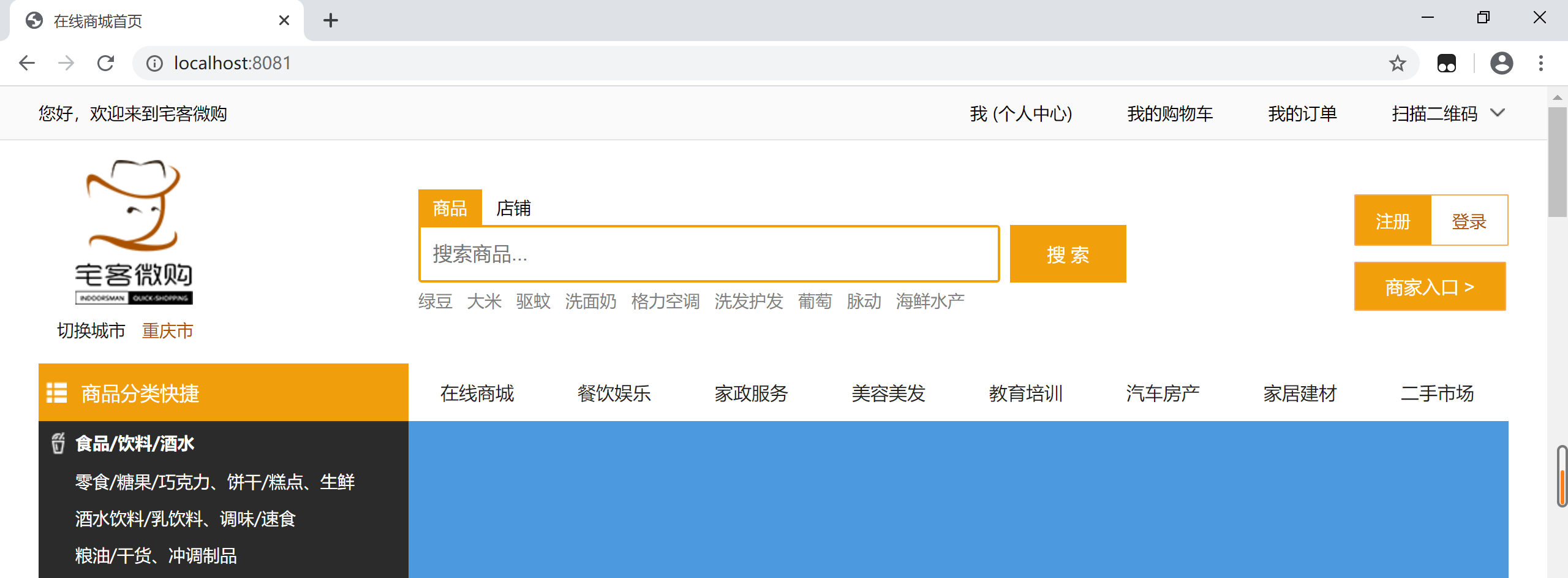Open the 商家入口 merchant entrance
This screenshot has width=1568, height=578.
point(1430,286)
